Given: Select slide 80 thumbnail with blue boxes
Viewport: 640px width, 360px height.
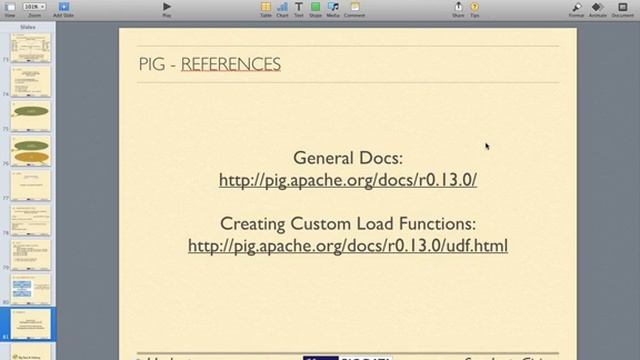Looking at the screenshot, I should point(31,290).
